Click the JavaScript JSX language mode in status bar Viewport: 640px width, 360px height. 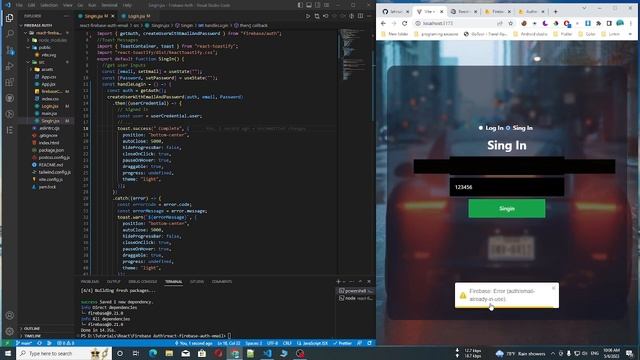click(312, 343)
